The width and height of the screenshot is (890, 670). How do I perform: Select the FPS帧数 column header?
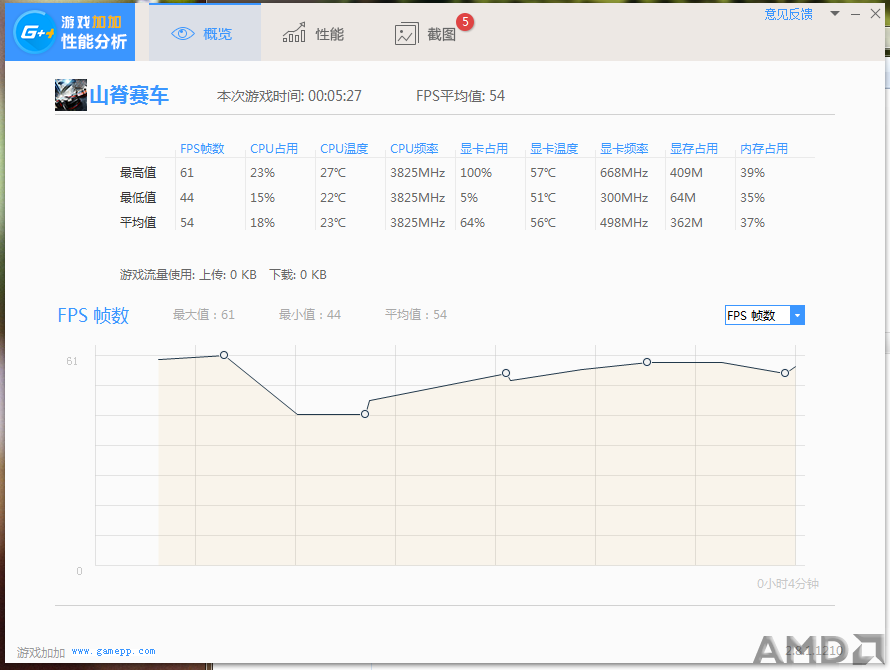pyautogui.click(x=202, y=149)
